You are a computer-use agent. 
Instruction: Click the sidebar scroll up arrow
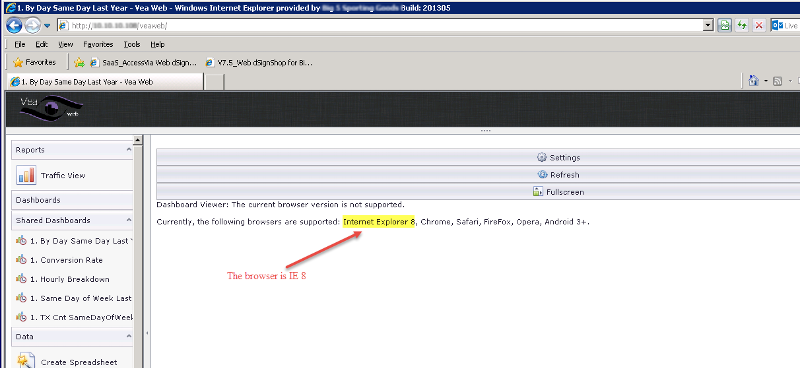[137, 140]
